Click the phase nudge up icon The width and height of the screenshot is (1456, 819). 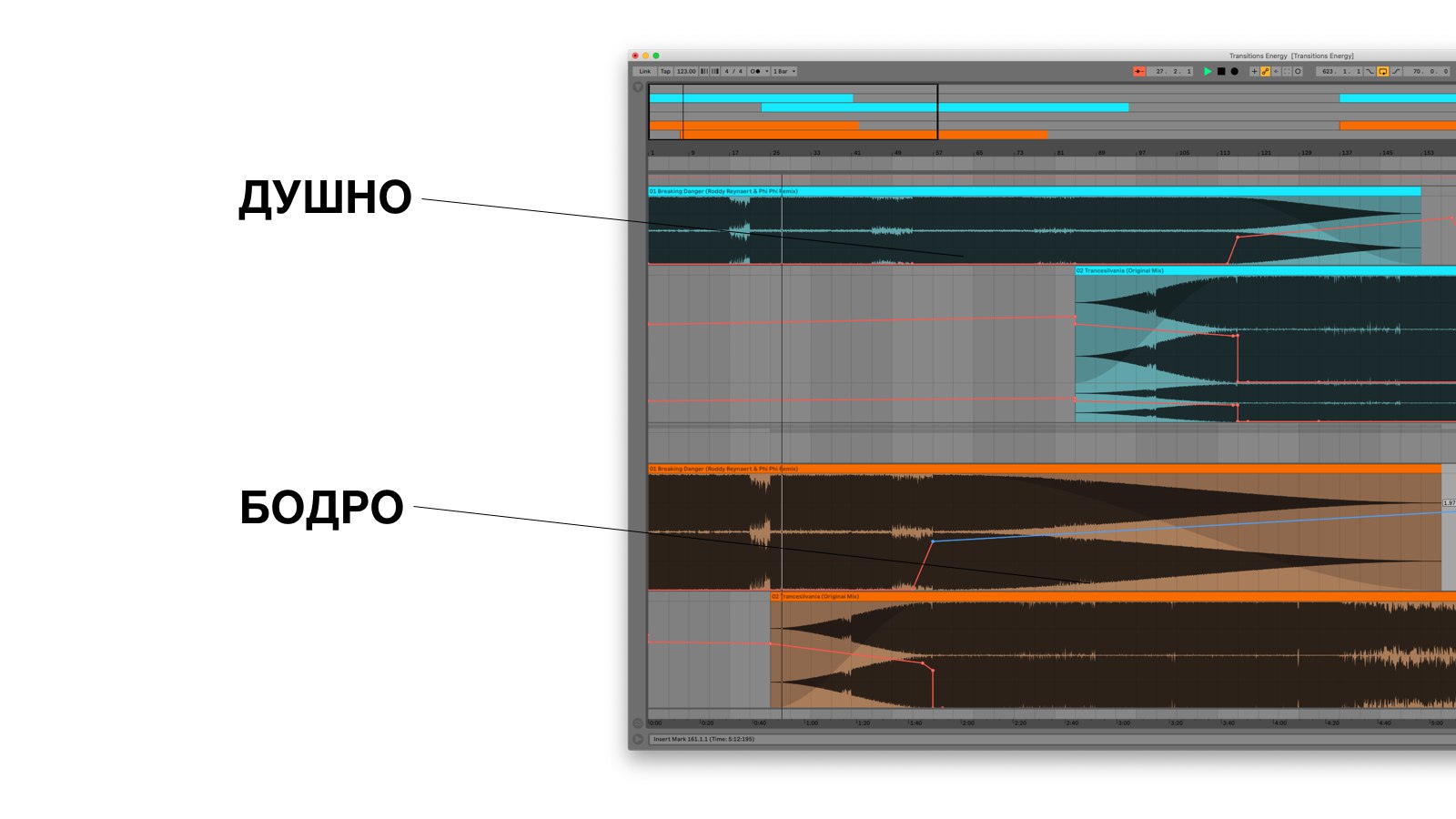click(x=714, y=71)
